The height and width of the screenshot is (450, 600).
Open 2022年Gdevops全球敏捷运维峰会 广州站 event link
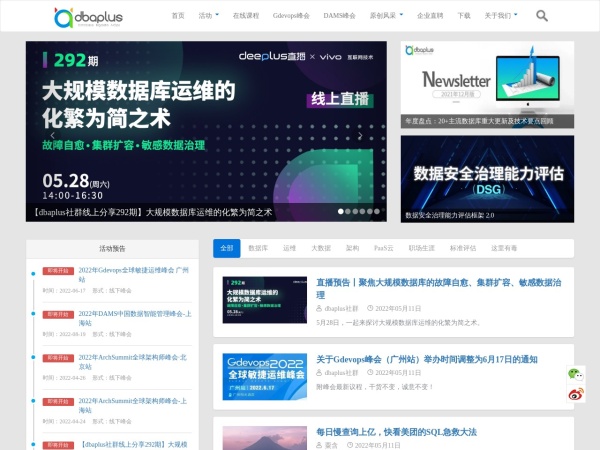click(x=134, y=275)
